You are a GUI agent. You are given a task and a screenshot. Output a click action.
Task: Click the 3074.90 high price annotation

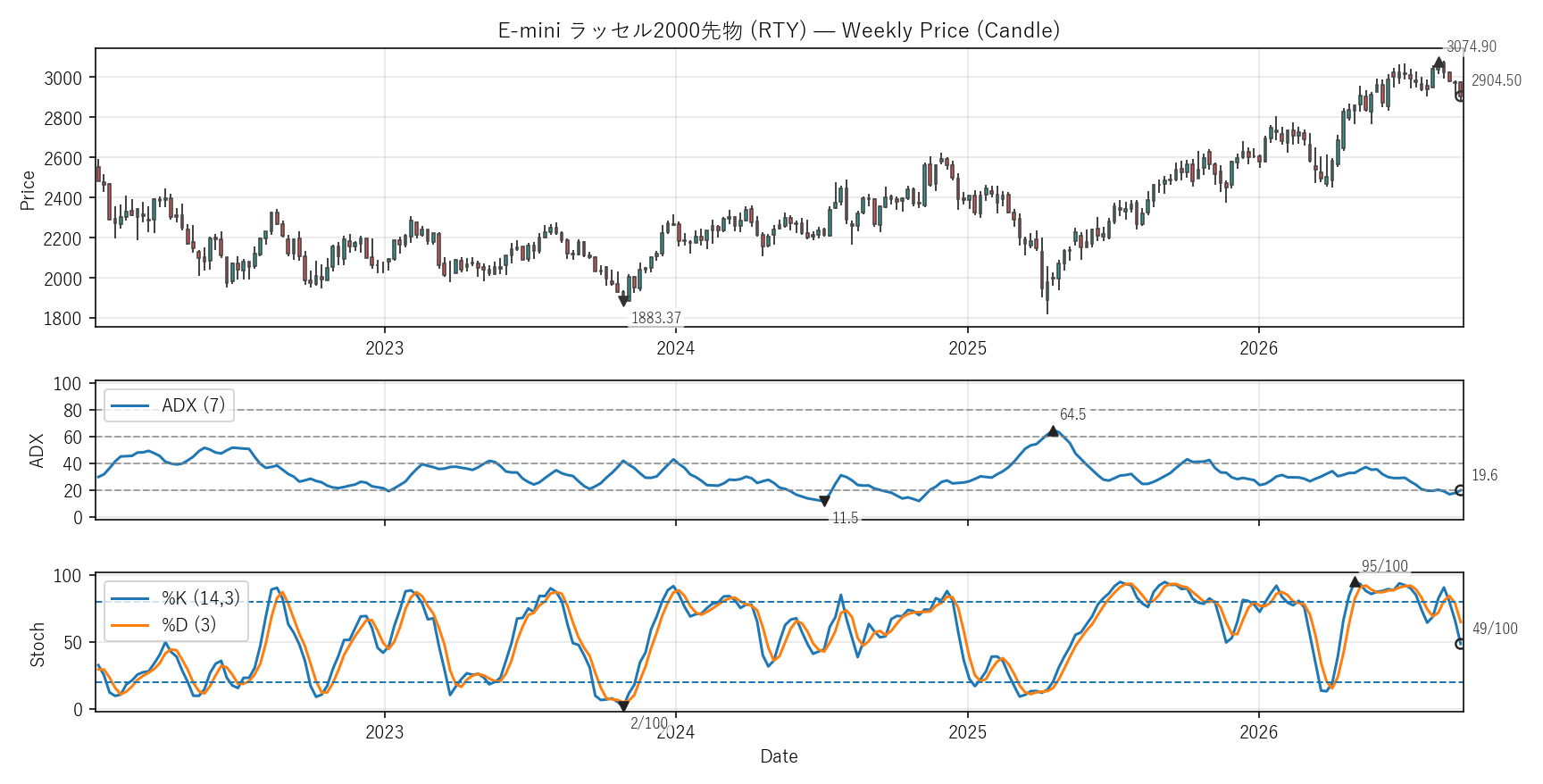point(1472,46)
